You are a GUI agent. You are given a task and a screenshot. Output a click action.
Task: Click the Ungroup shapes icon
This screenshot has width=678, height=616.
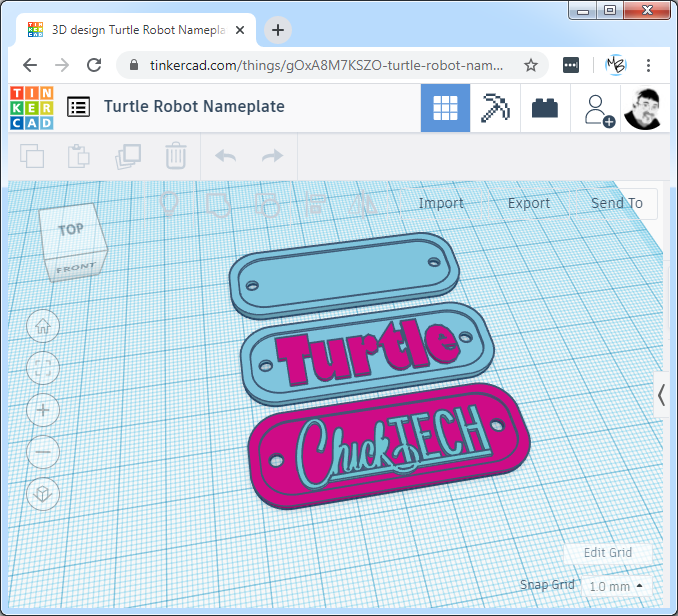click(268, 204)
